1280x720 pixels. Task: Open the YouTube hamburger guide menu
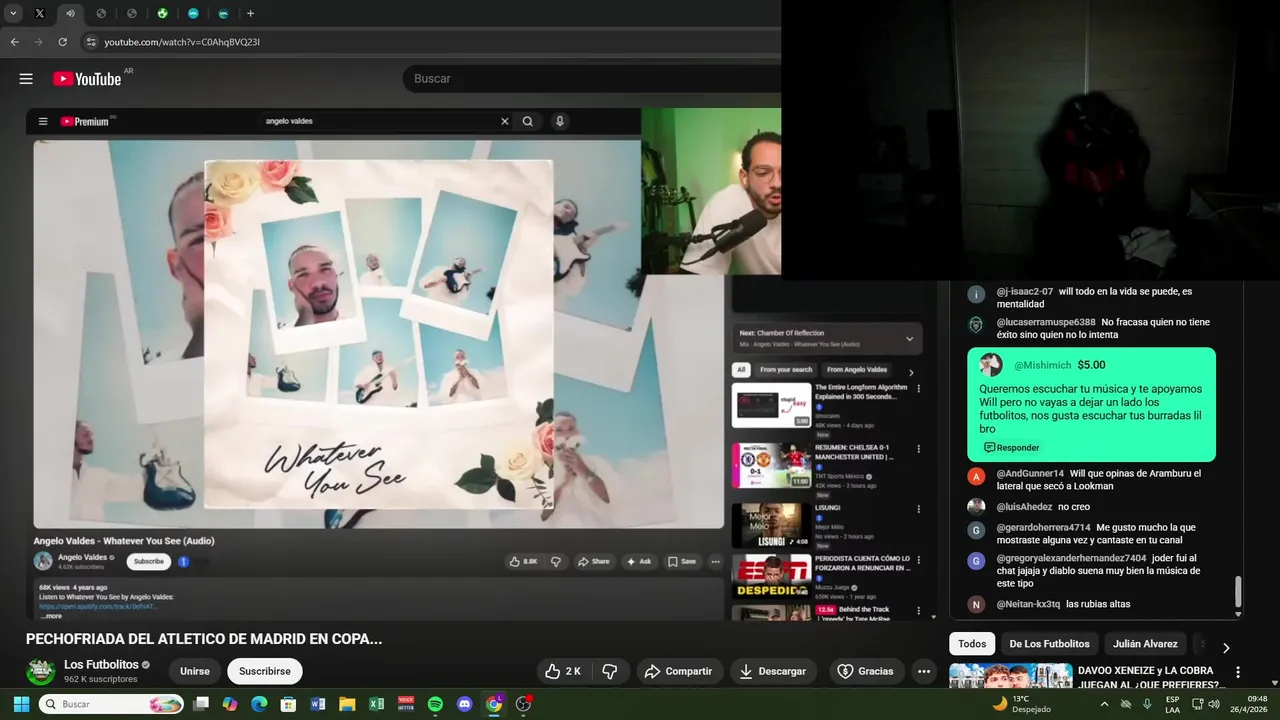pos(26,79)
